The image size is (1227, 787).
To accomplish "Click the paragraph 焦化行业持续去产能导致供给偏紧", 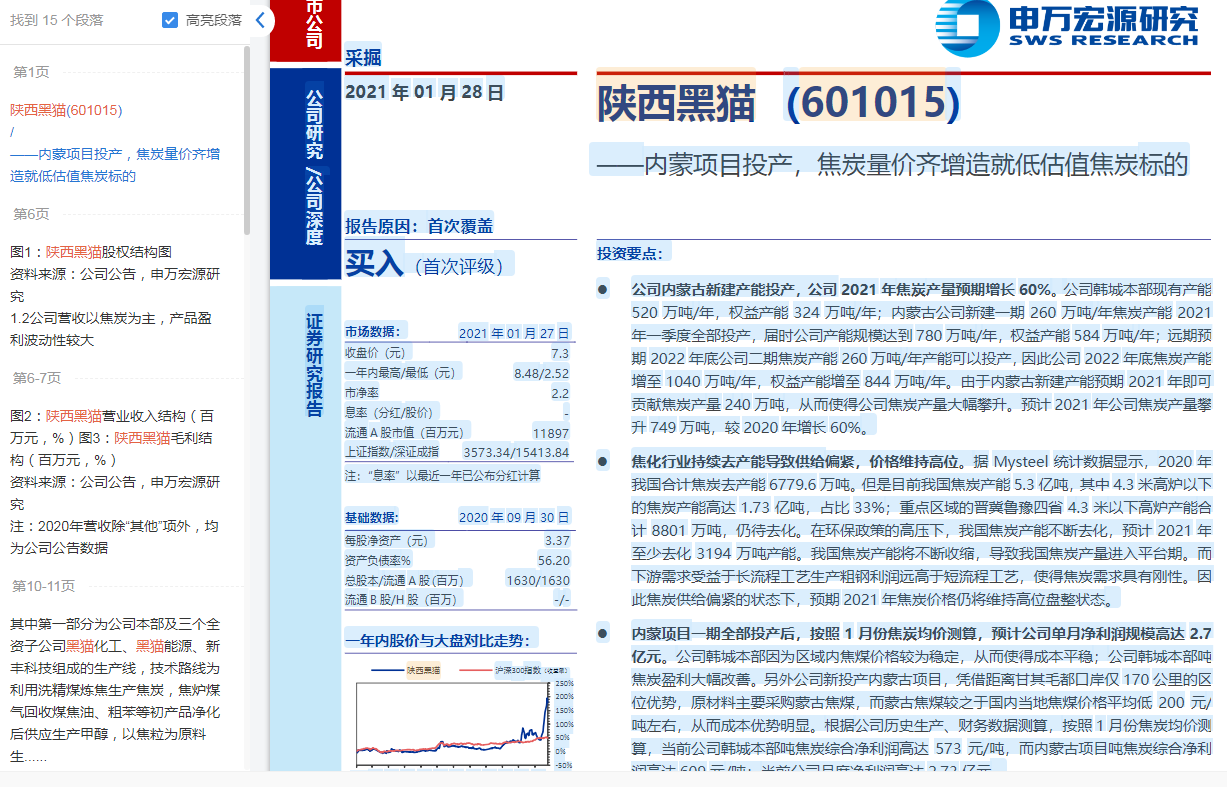I will click(921, 530).
